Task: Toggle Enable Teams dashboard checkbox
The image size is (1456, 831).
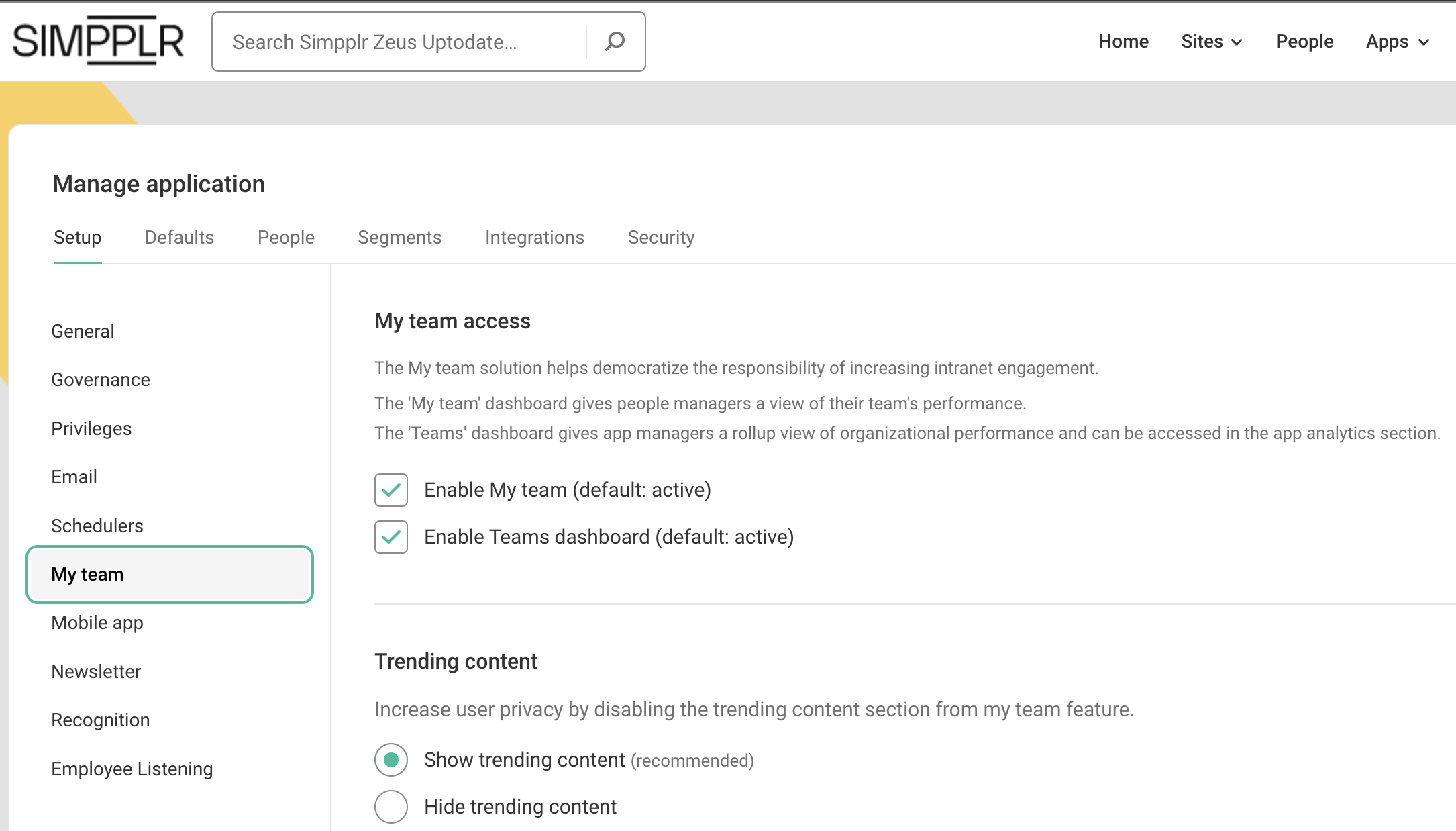Action: (x=391, y=537)
